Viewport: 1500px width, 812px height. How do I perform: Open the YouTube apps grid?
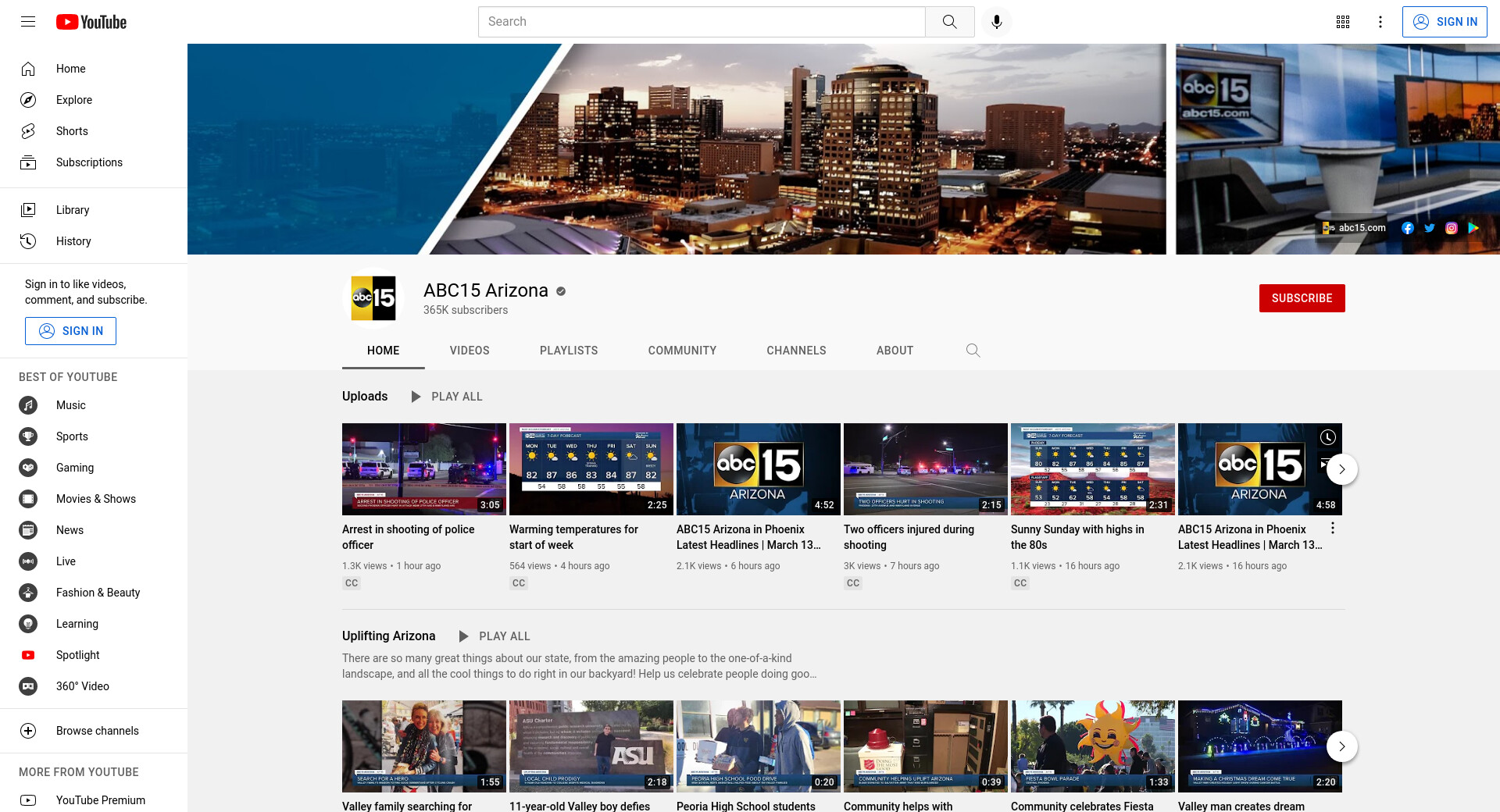[x=1343, y=22]
